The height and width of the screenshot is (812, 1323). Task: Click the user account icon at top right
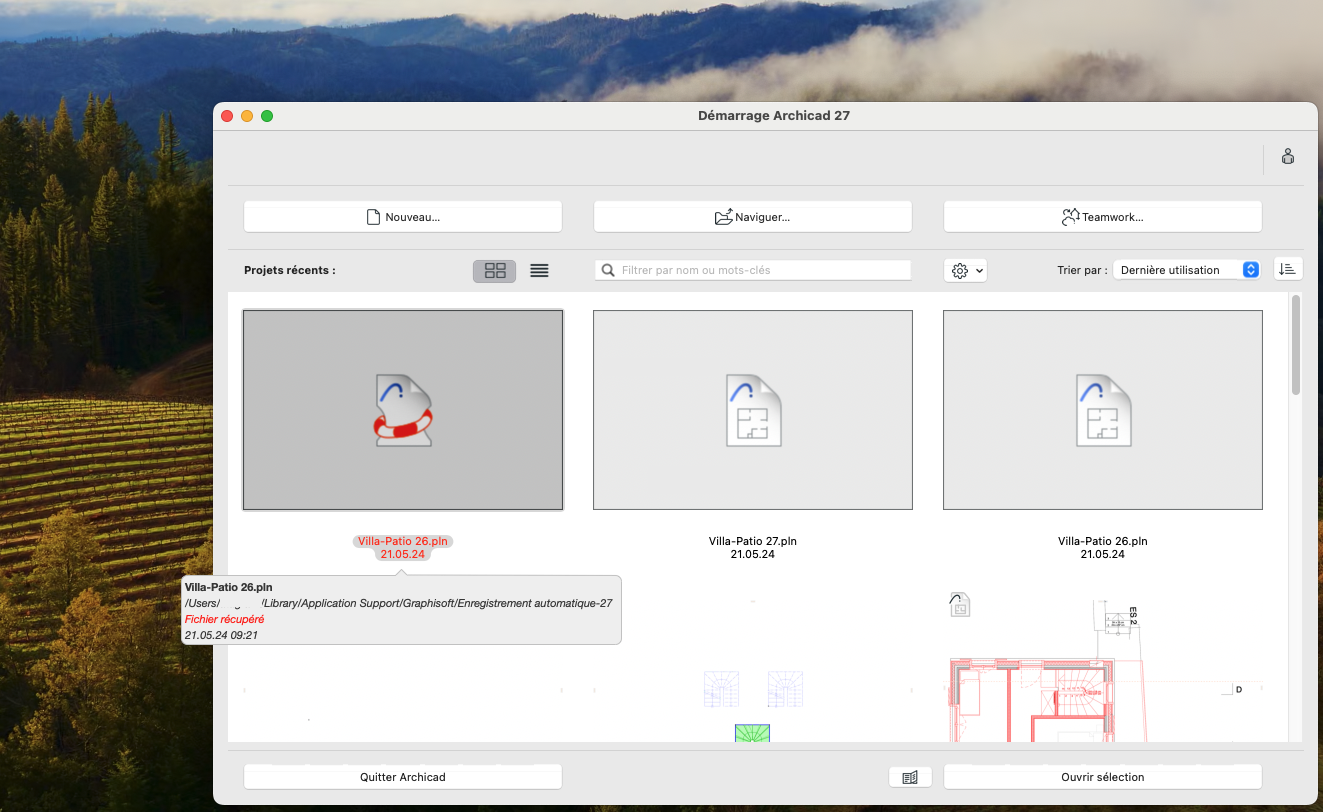tap(1288, 156)
